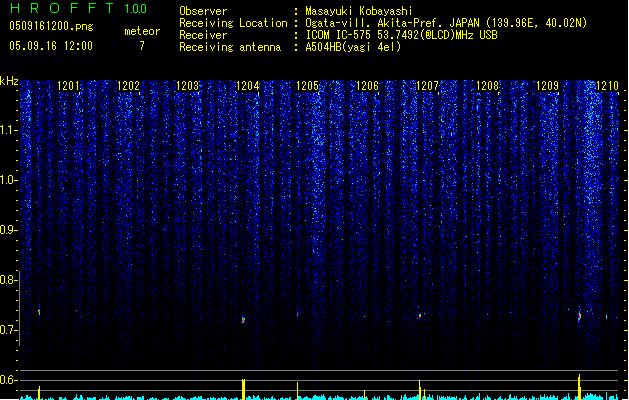Click the A504HB(yagi 4el) antenna text
Viewport: 629px width, 400px height.
353,47
